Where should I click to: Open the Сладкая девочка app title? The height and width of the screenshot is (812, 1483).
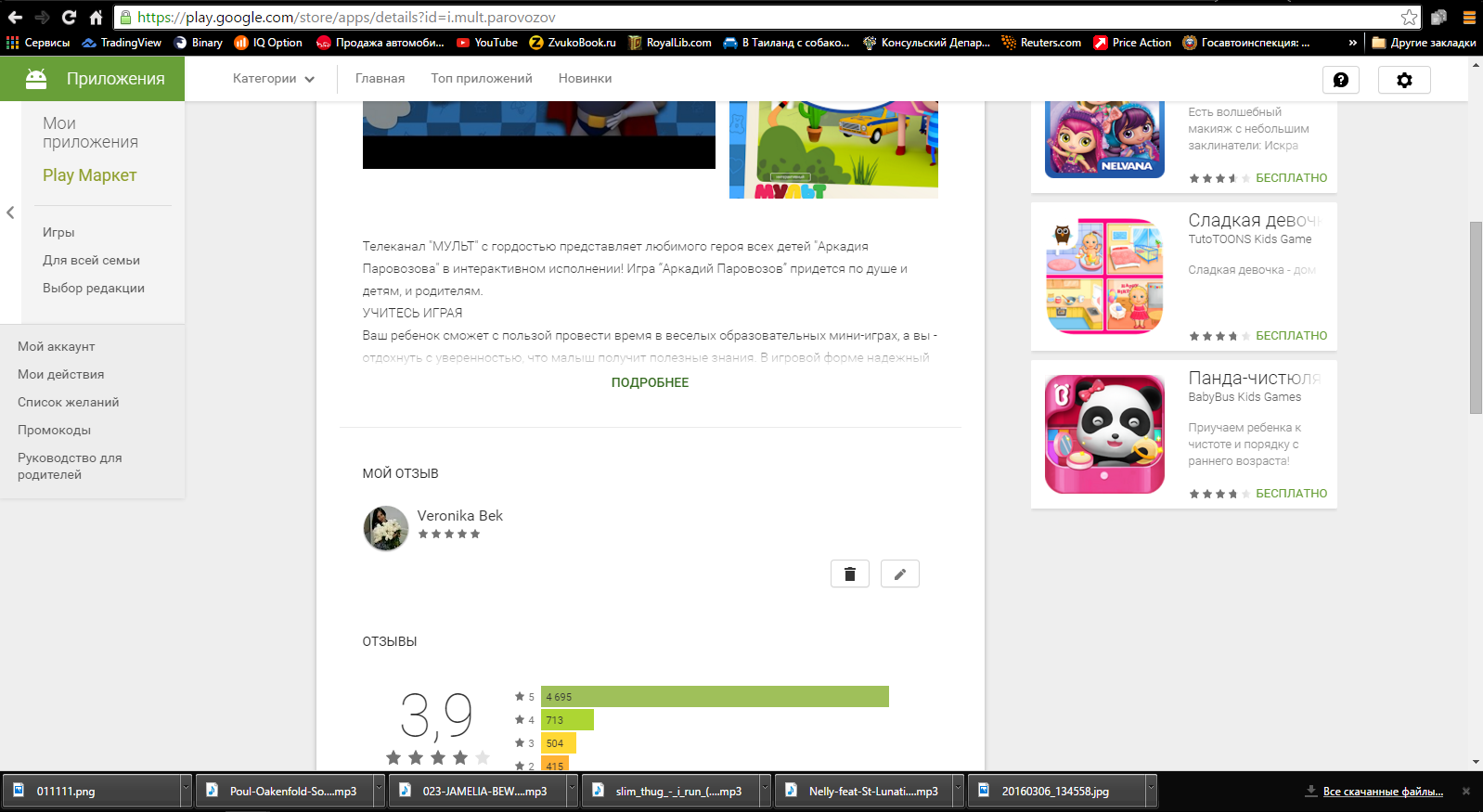(1255, 220)
